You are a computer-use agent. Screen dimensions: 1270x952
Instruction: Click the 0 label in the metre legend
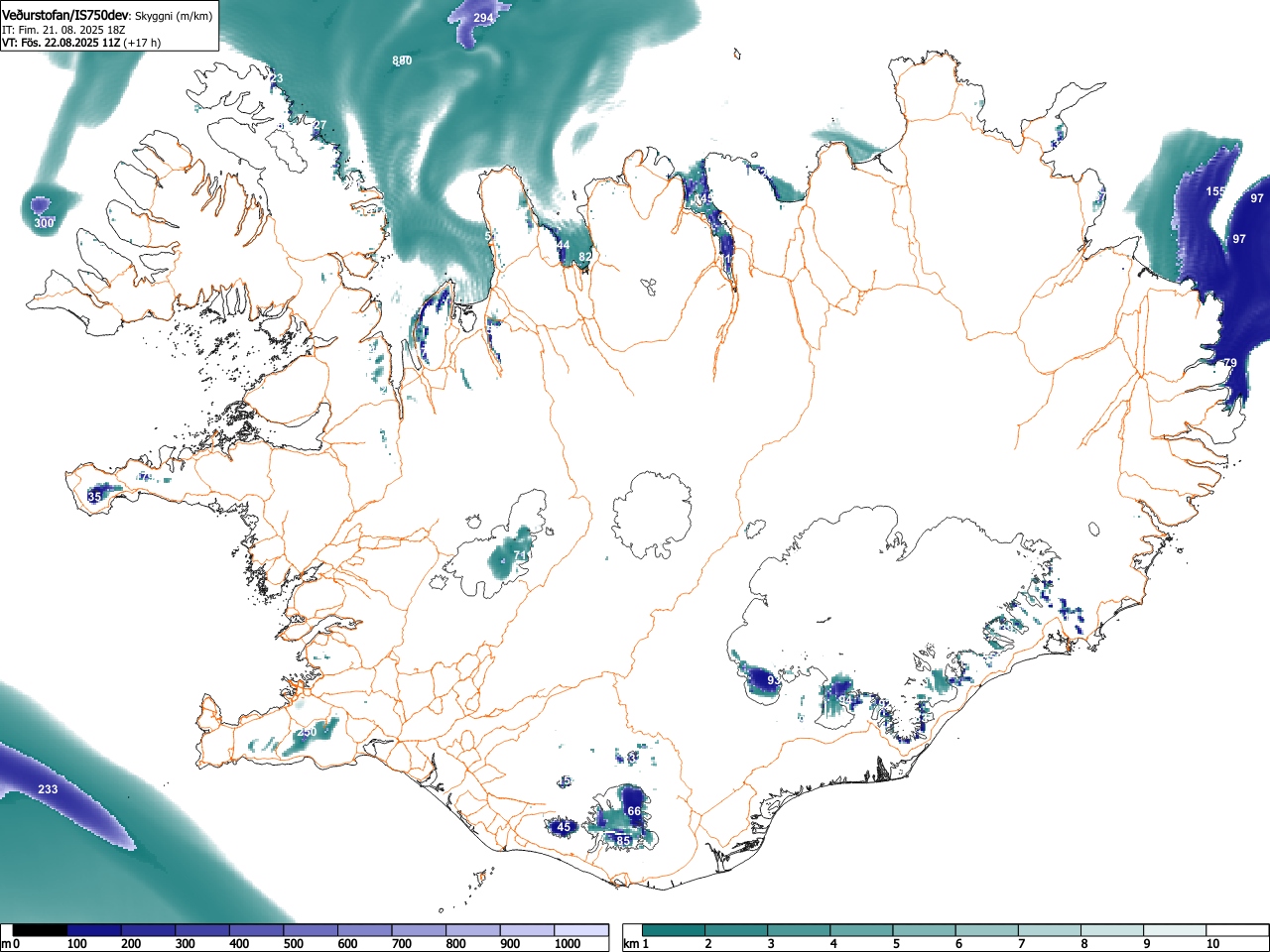[x=16, y=944]
